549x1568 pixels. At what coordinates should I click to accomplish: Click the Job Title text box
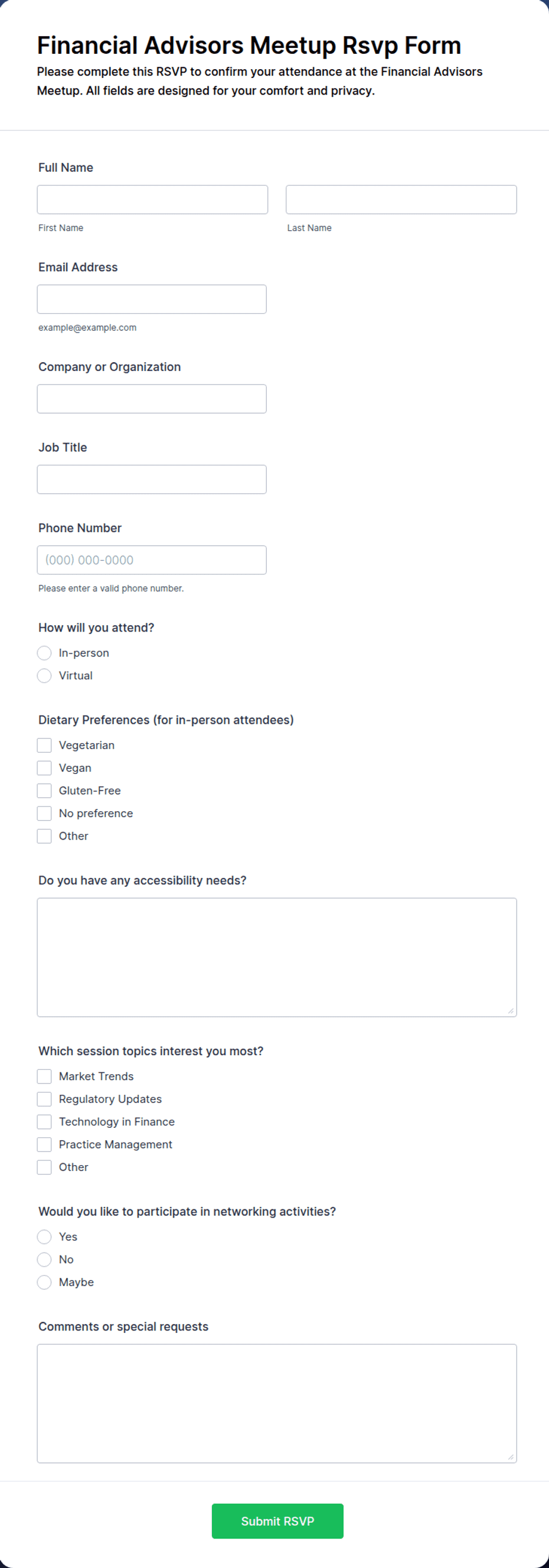pyautogui.click(x=151, y=480)
